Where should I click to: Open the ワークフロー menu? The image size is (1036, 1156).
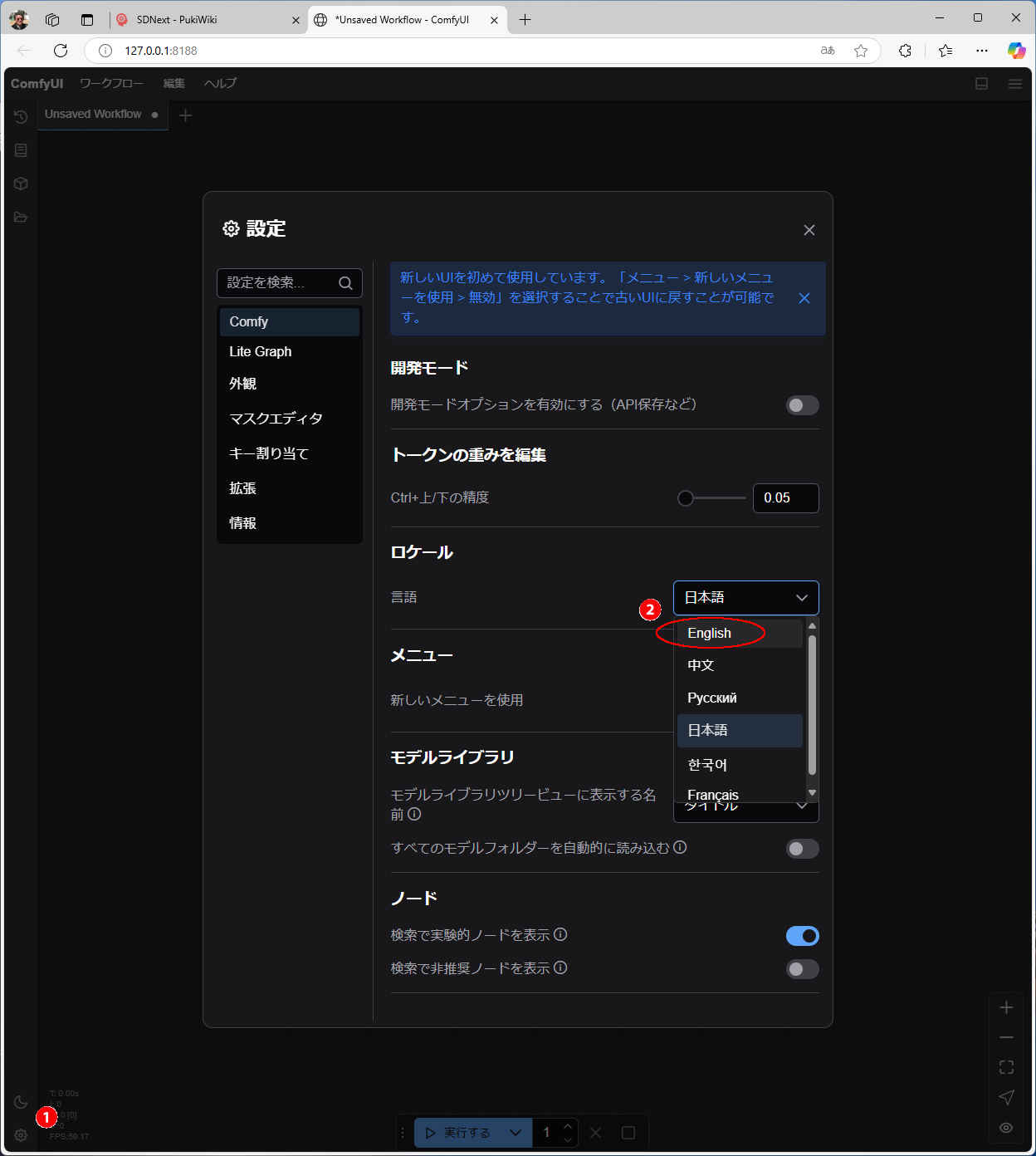111,83
